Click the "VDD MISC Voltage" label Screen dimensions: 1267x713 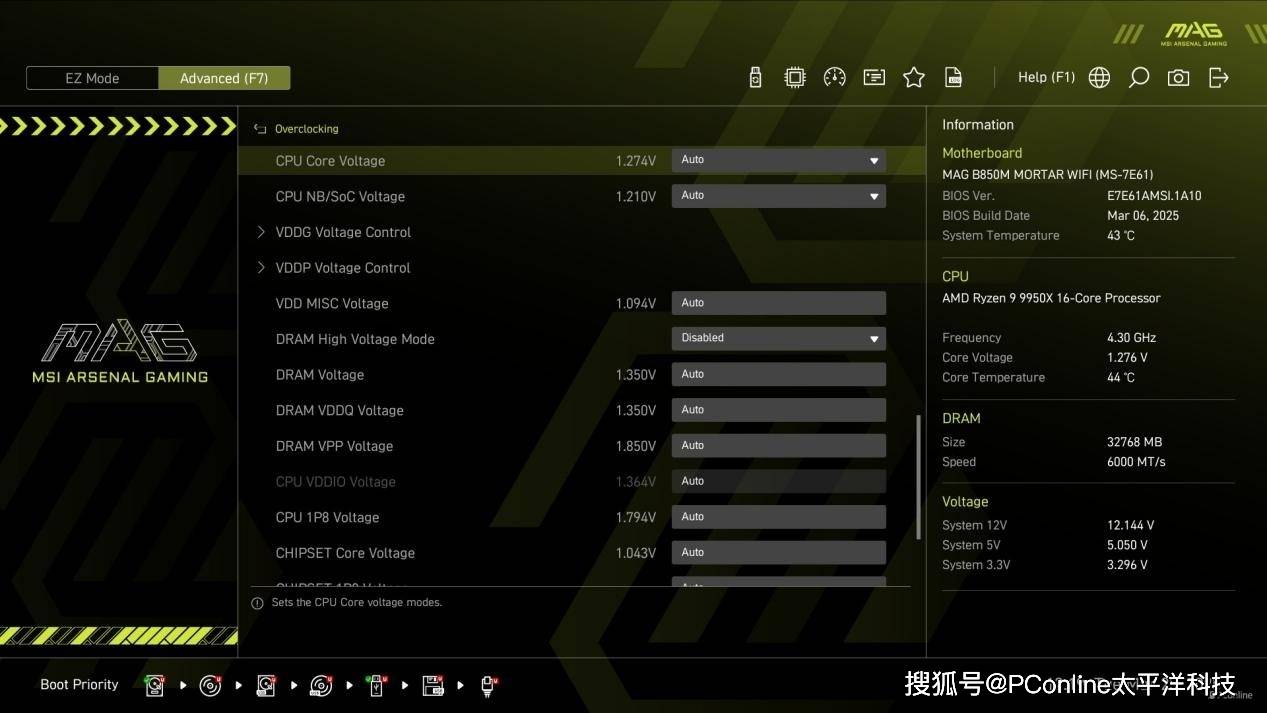pos(332,304)
